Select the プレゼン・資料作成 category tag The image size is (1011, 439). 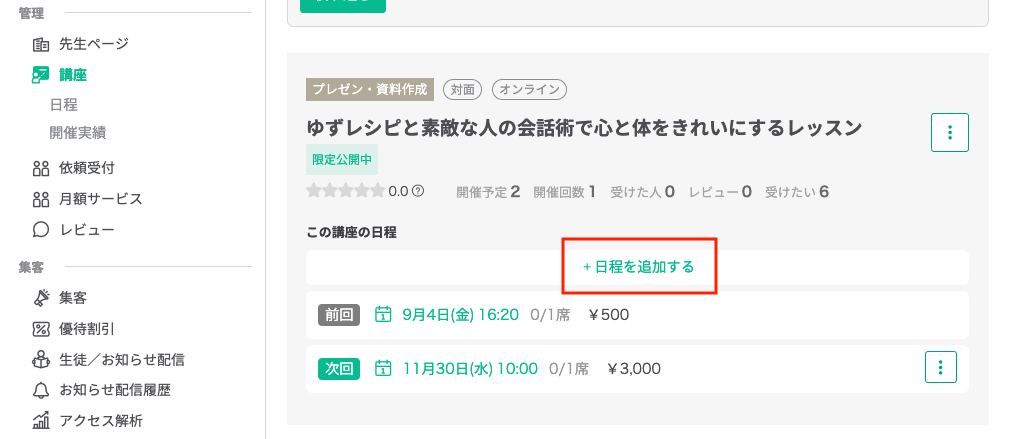coord(370,90)
